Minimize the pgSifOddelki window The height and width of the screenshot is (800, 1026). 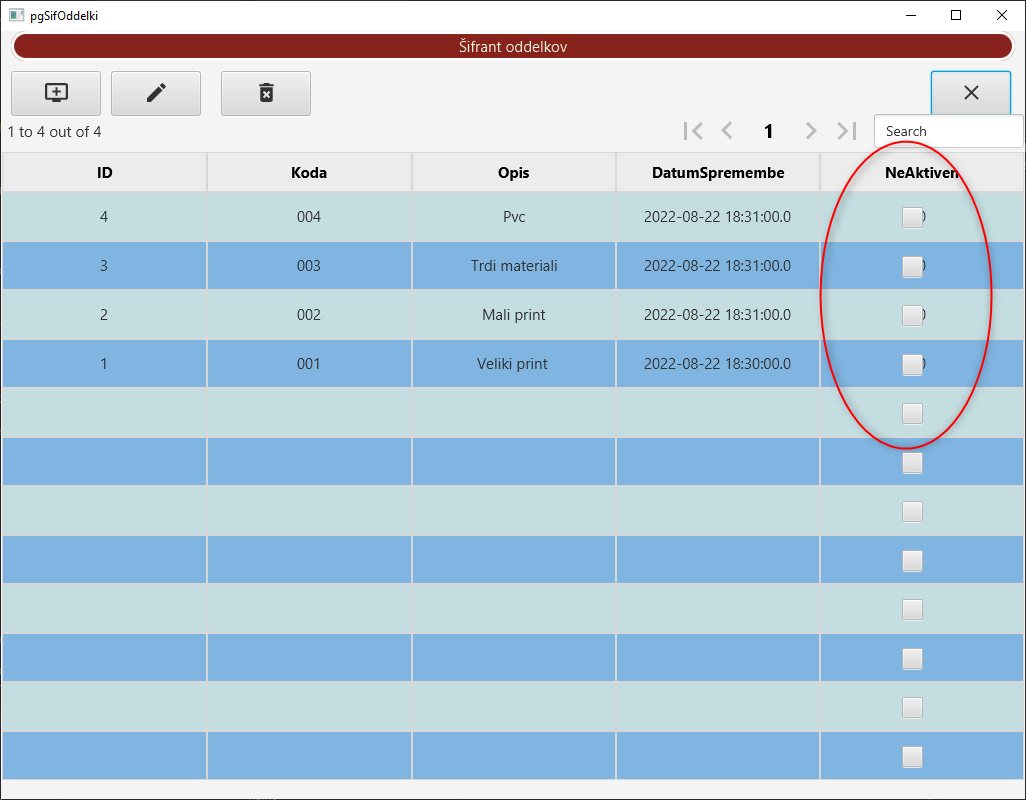click(x=911, y=15)
